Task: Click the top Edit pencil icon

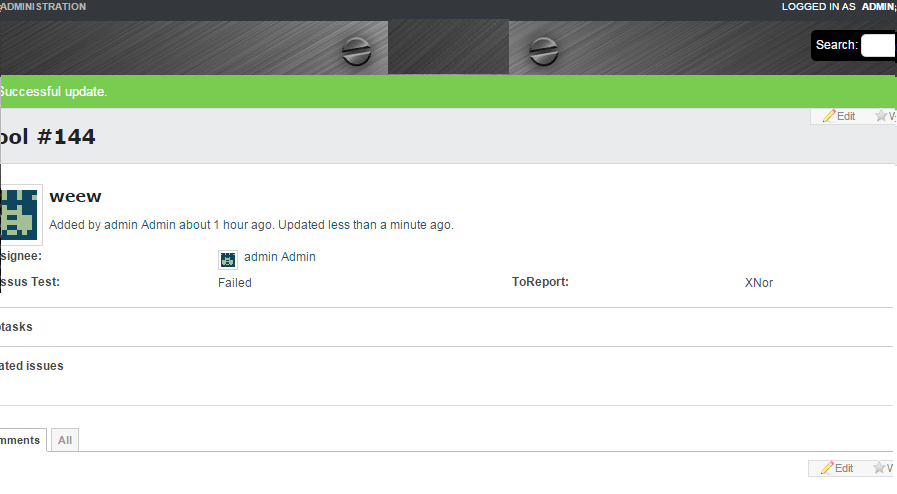Action: [829, 116]
